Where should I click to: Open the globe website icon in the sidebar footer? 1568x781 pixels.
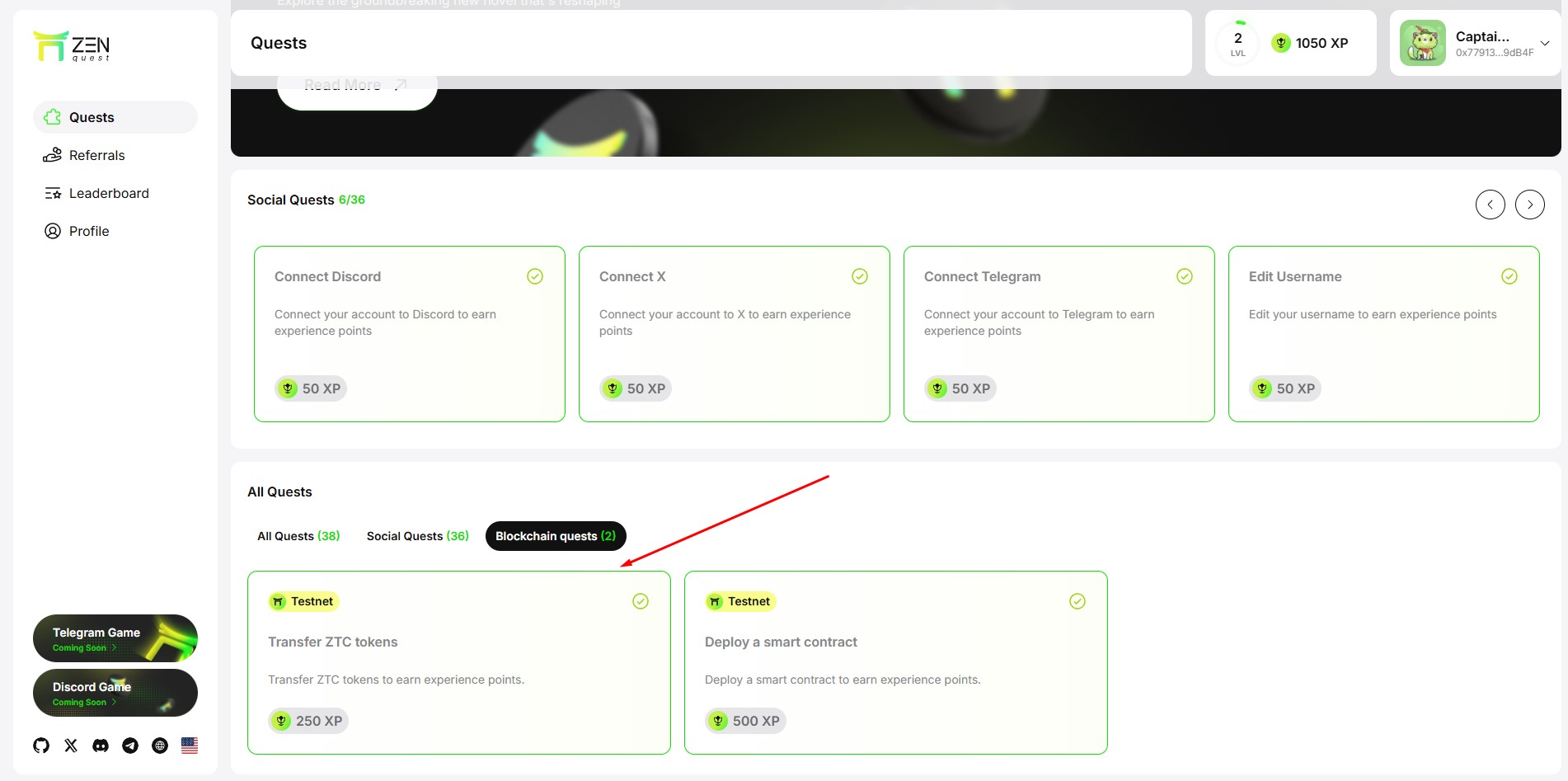click(x=160, y=746)
